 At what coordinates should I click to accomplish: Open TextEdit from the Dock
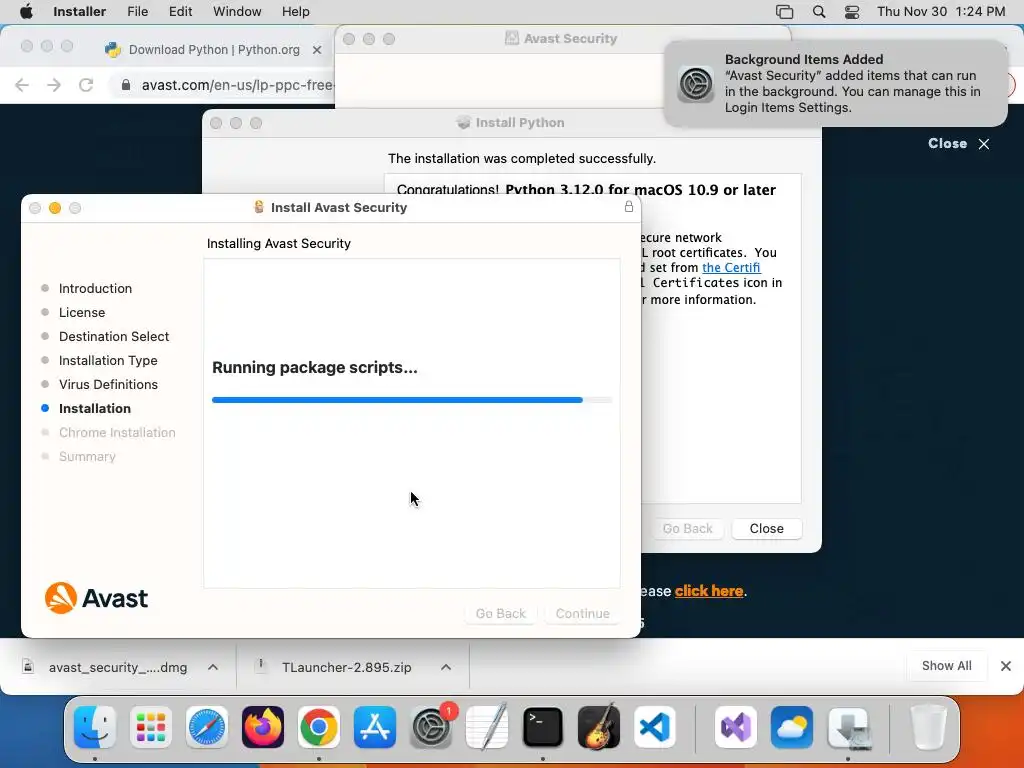click(487, 727)
